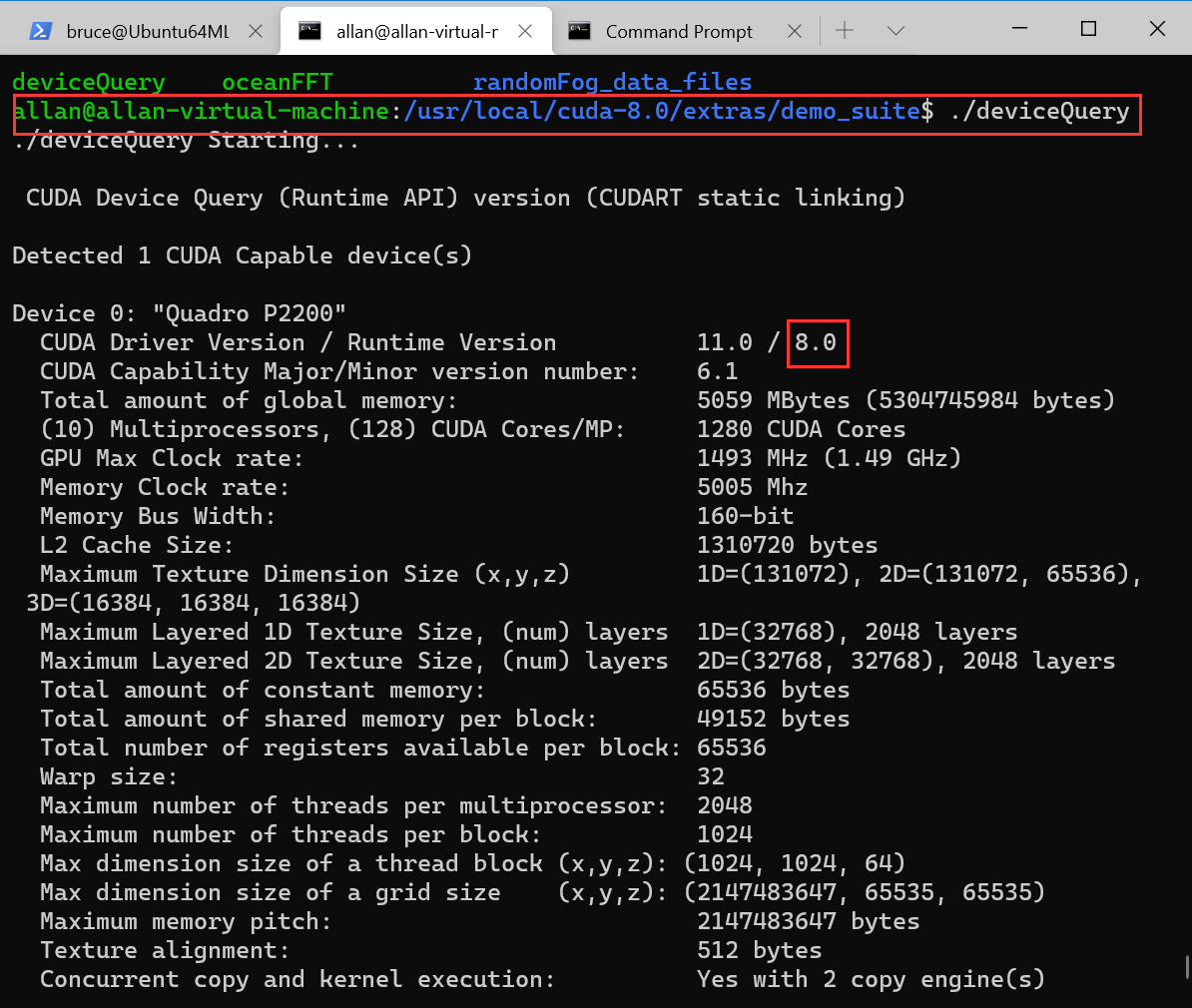Select the allan@allan-virtual-r tab

416,30
